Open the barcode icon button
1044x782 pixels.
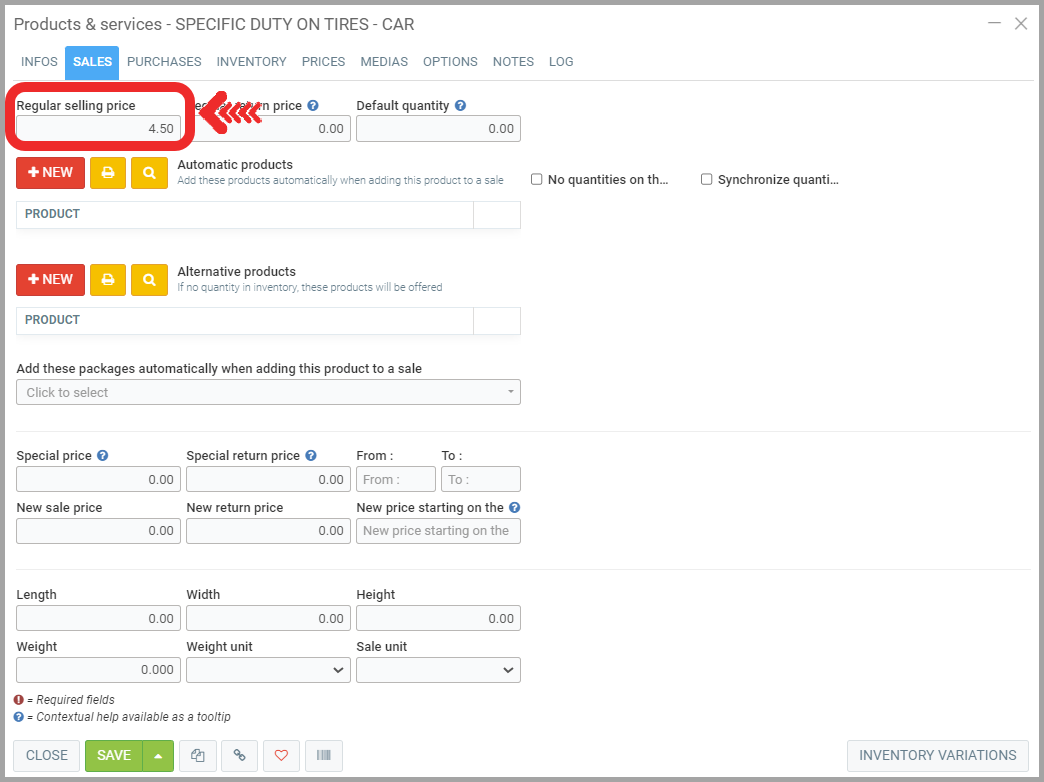point(323,756)
